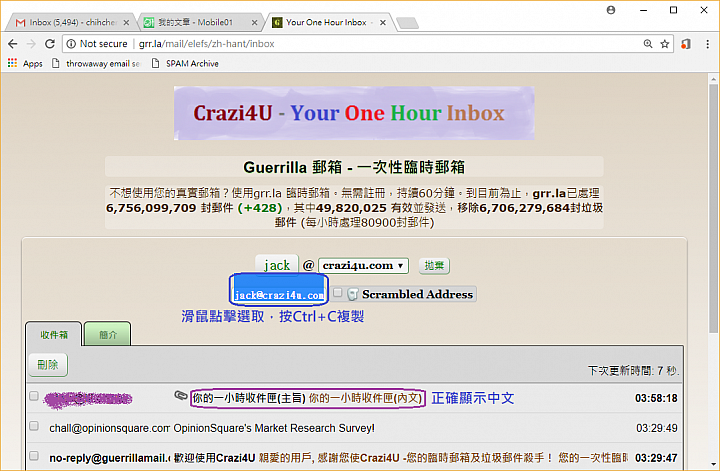Click the 刪除 delete button
Image resolution: width=720 pixels, height=471 pixels.
pos(48,365)
